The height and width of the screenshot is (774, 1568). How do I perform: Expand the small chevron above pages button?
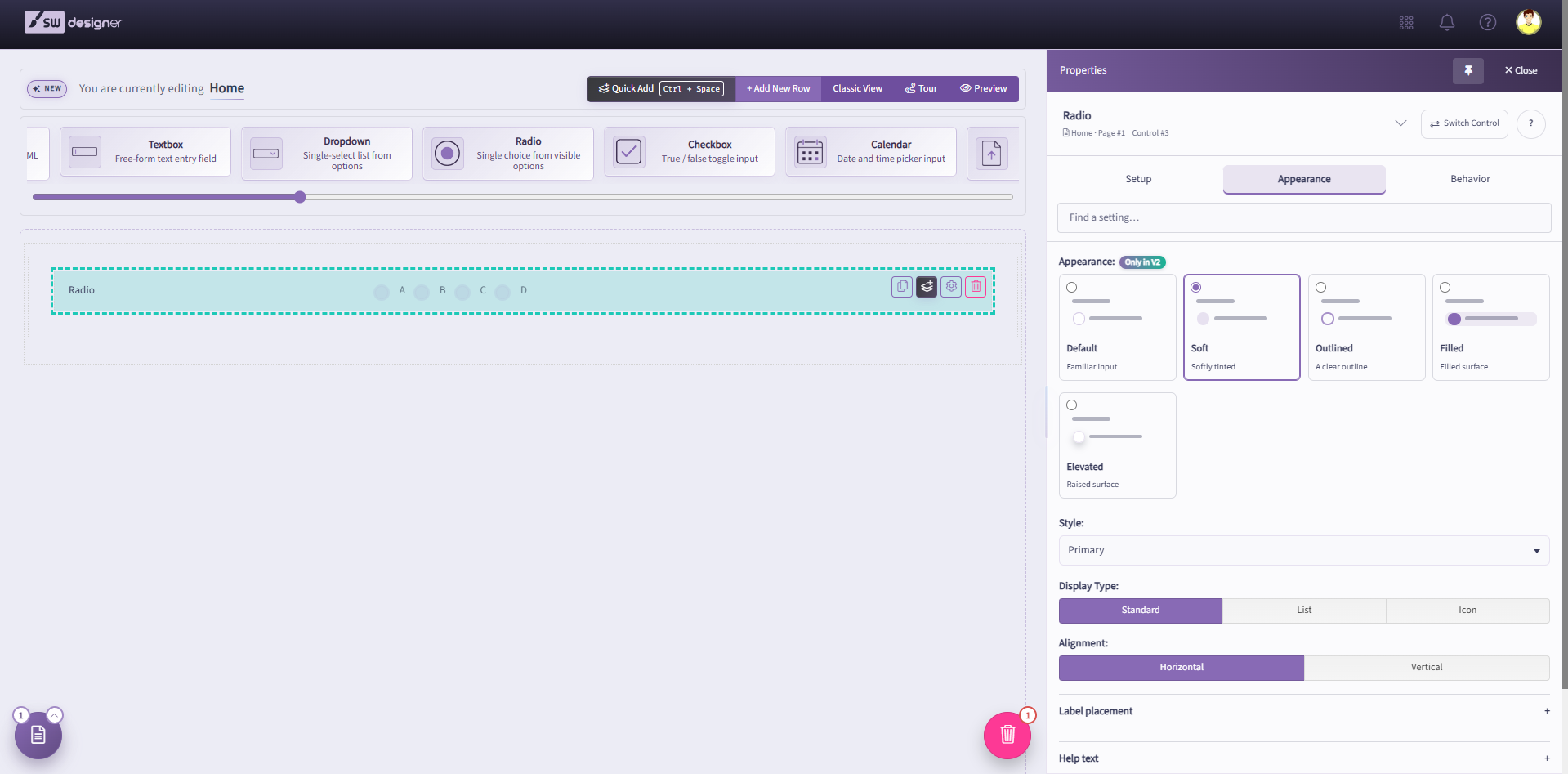point(55,715)
